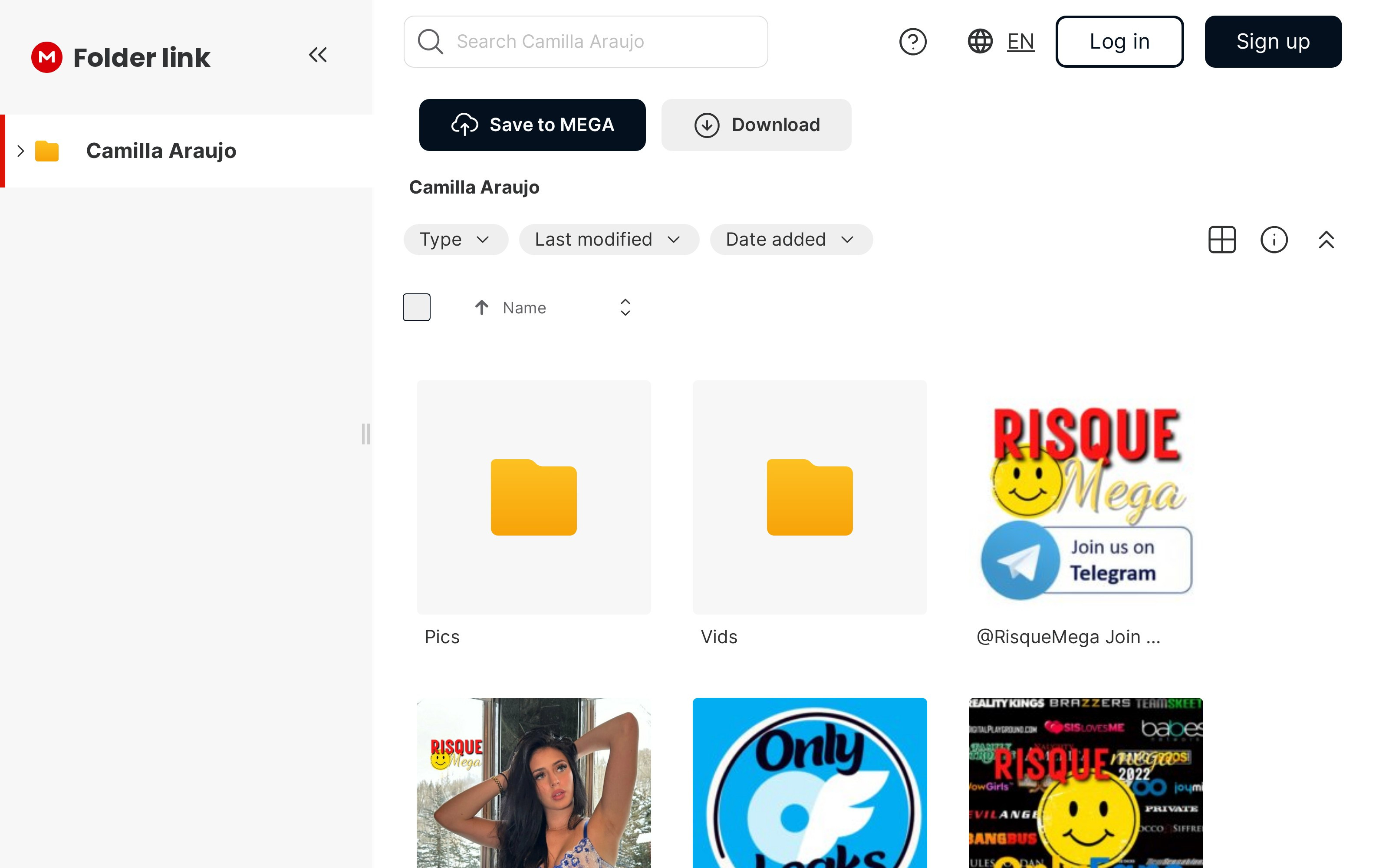Click the MEGA logo icon
The height and width of the screenshot is (868, 1389).
pos(46,57)
